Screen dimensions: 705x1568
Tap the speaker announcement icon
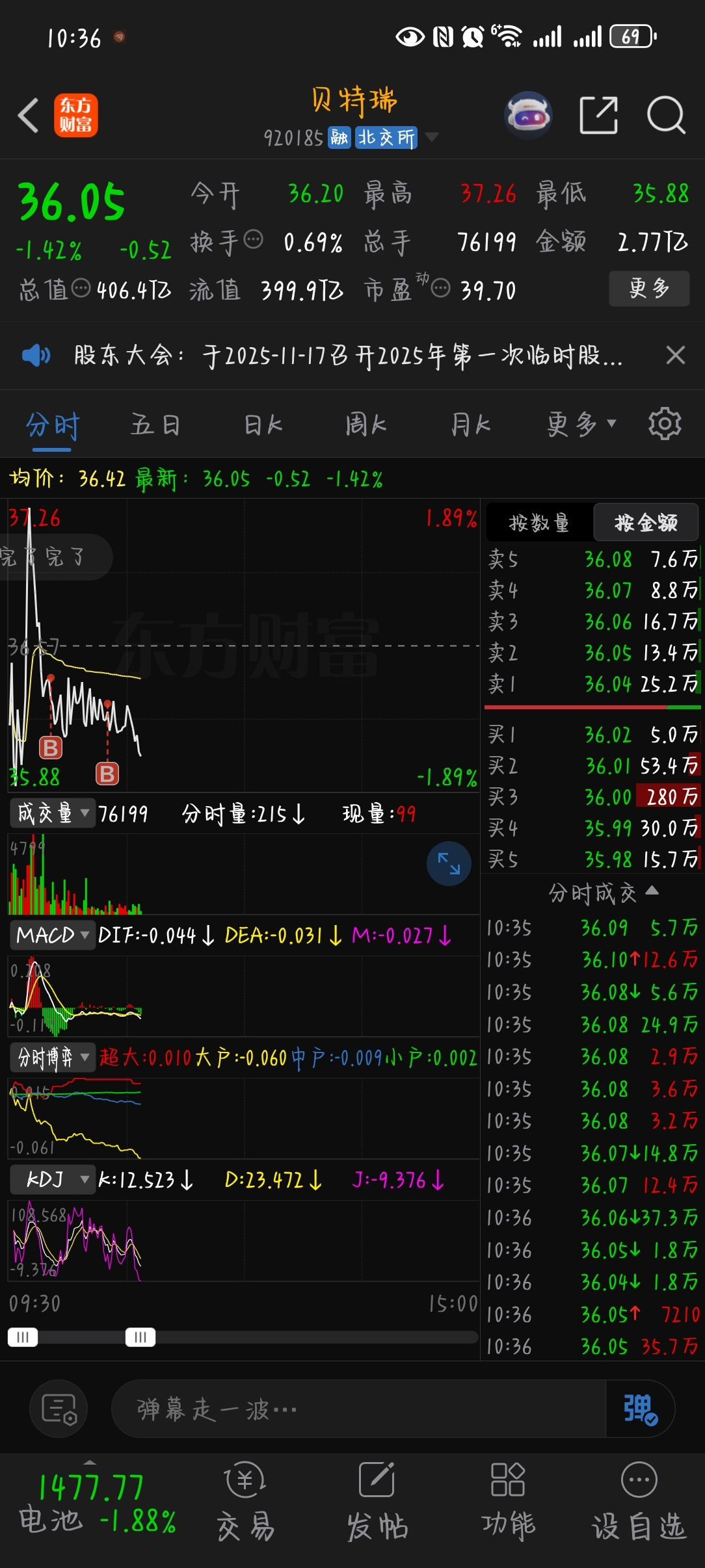36,355
